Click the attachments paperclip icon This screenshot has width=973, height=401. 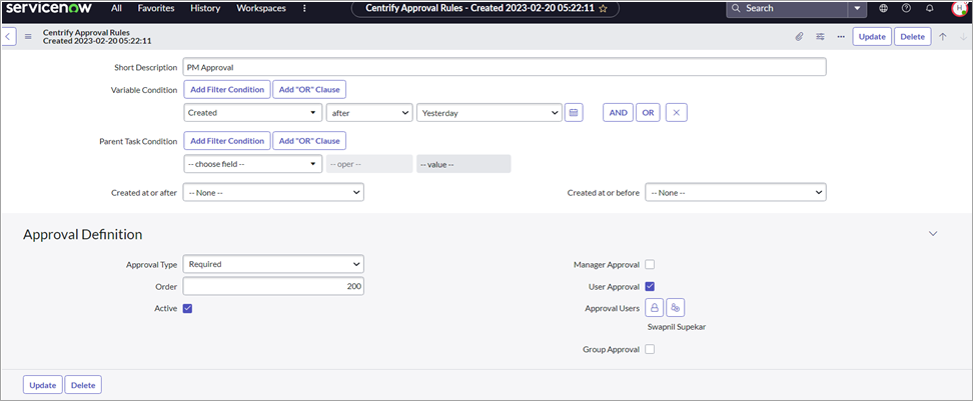[x=799, y=37]
